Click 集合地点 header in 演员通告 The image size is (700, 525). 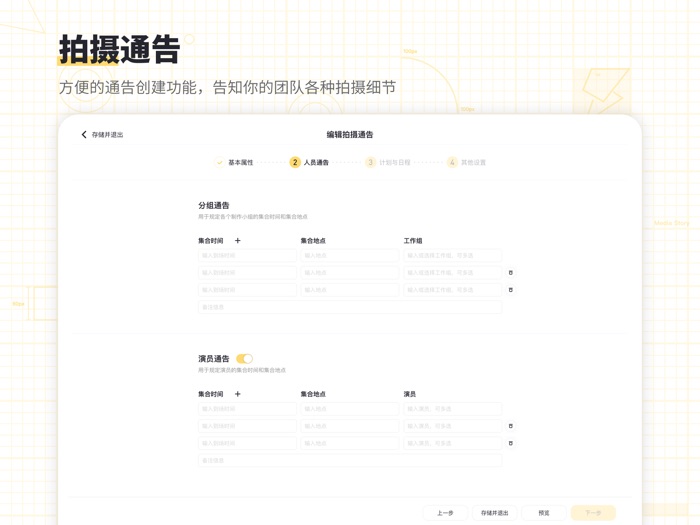coord(313,394)
